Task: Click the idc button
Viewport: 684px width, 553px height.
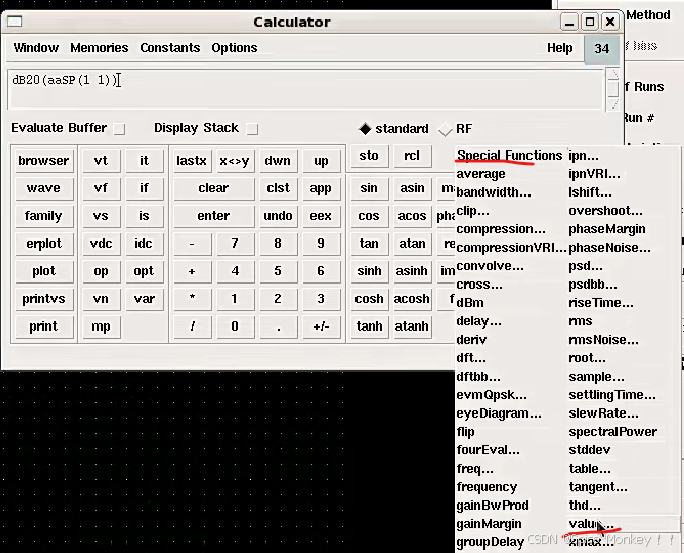Action: [x=144, y=243]
